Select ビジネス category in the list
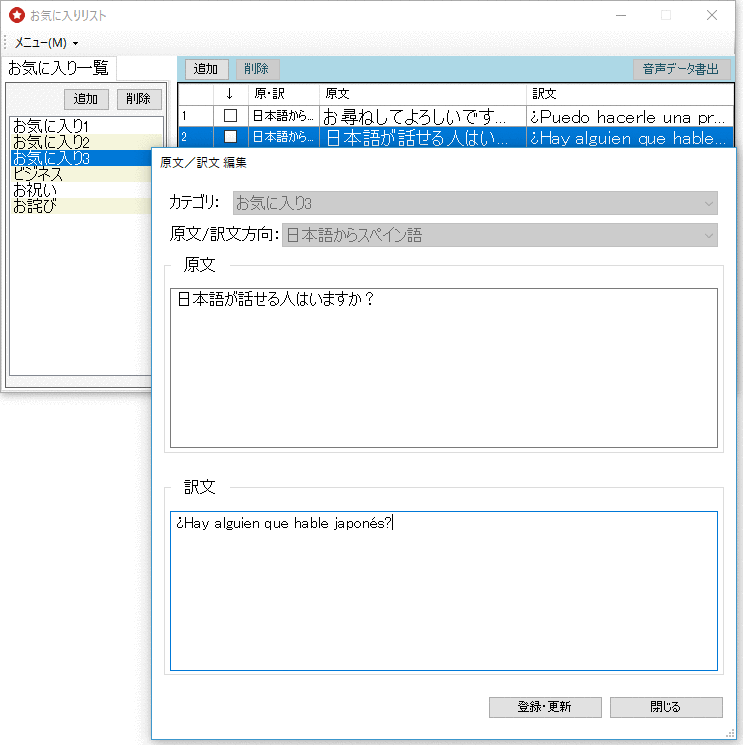 [x=38, y=174]
